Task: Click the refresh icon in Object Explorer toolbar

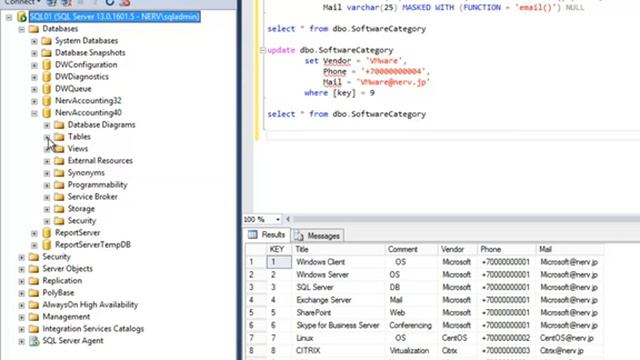Action: pyautogui.click(x=110, y=2)
